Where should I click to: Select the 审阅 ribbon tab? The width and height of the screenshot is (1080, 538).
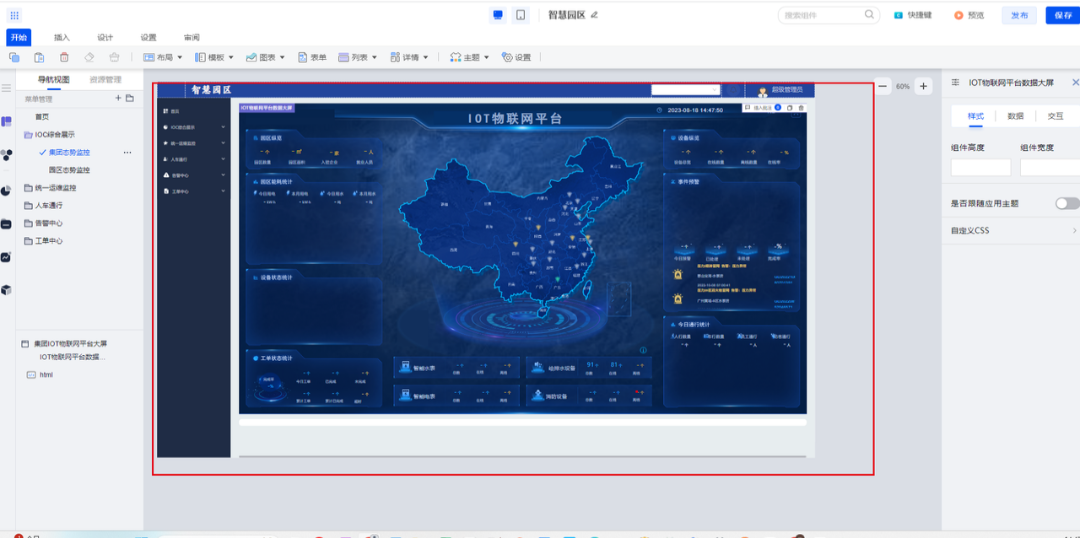[191, 37]
